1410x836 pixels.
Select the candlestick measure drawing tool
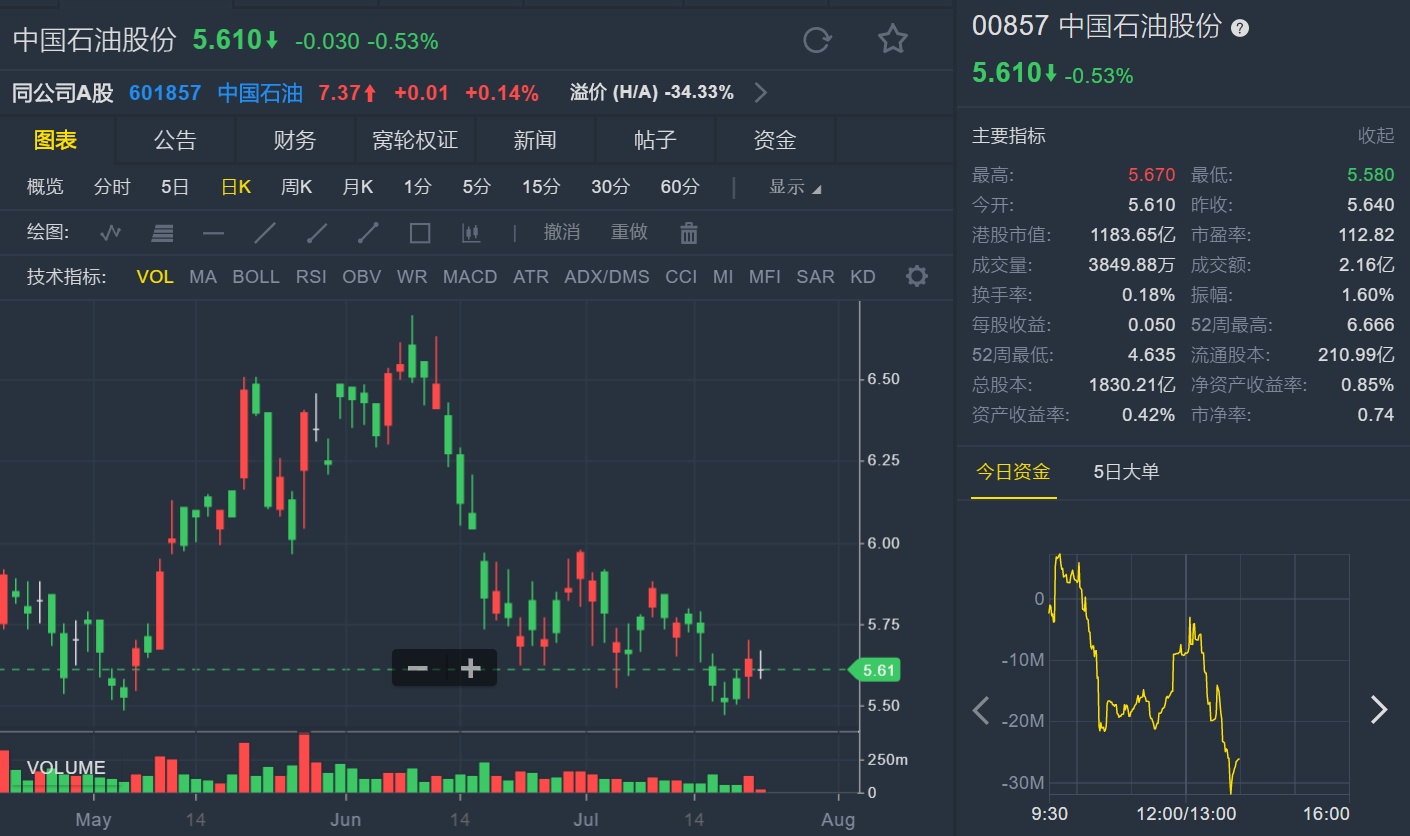point(471,234)
